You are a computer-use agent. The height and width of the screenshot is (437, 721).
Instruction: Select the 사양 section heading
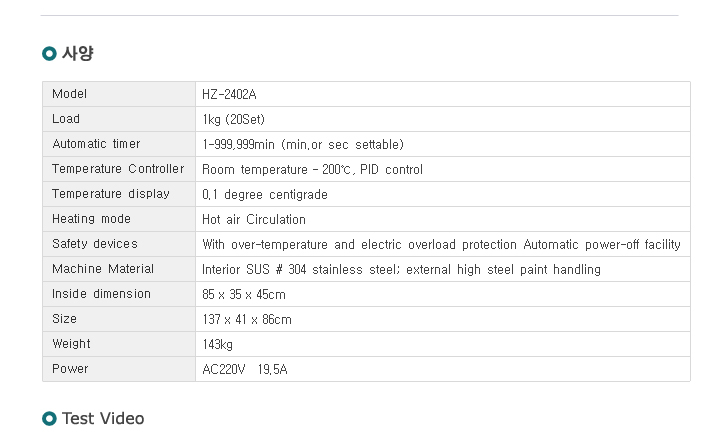[x=78, y=53]
